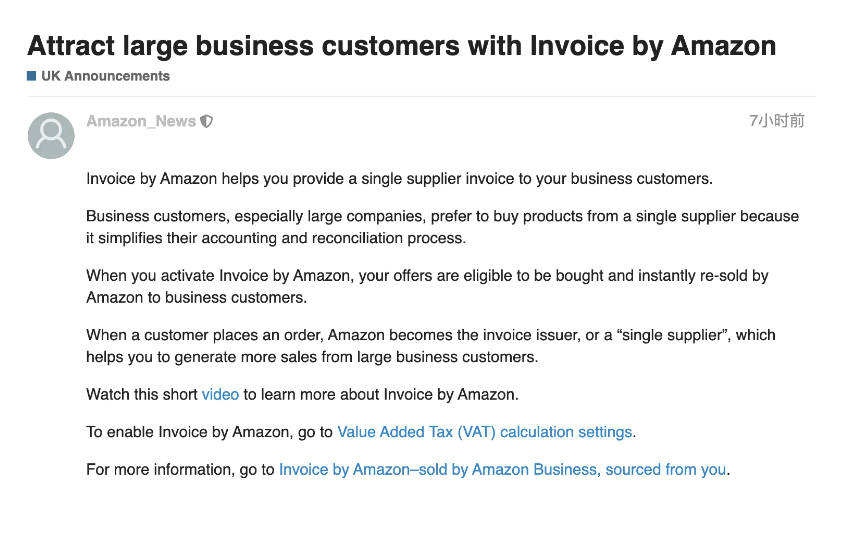Open Value Added Tax (VAT) calculation settings
Image resolution: width=845 pixels, height=536 pixels.
point(484,432)
